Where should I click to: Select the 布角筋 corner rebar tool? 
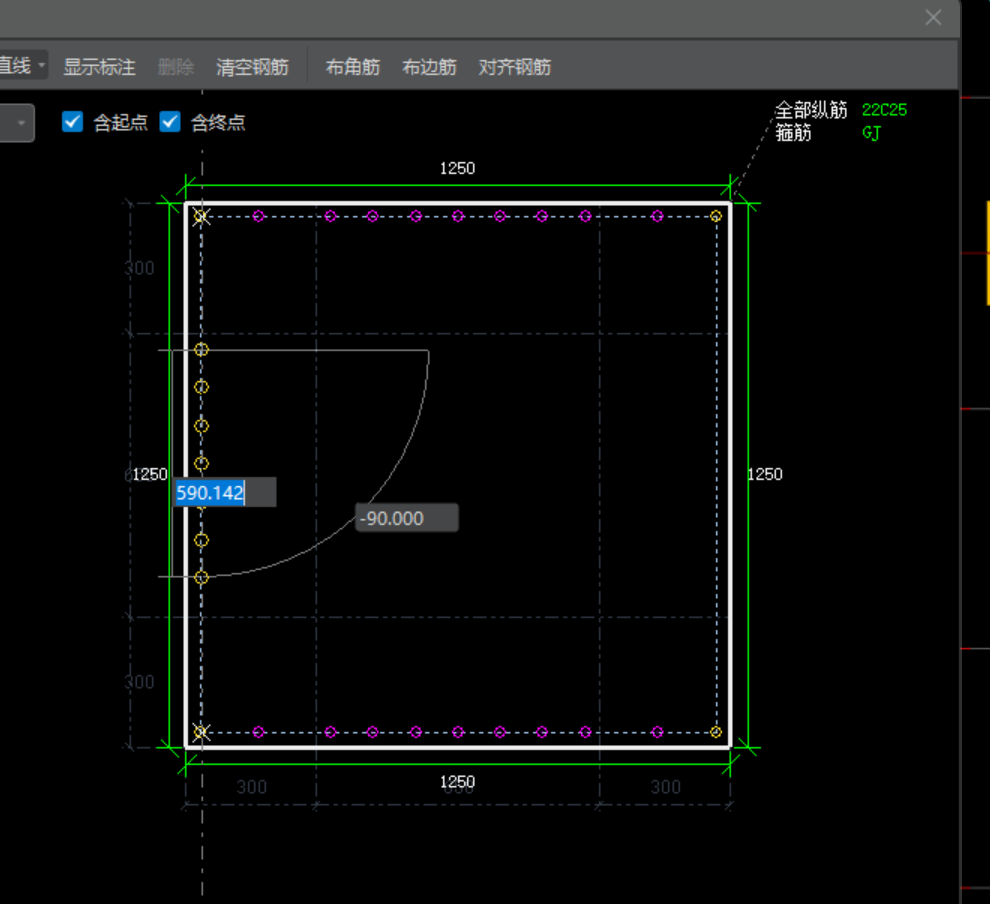coord(352,67)
